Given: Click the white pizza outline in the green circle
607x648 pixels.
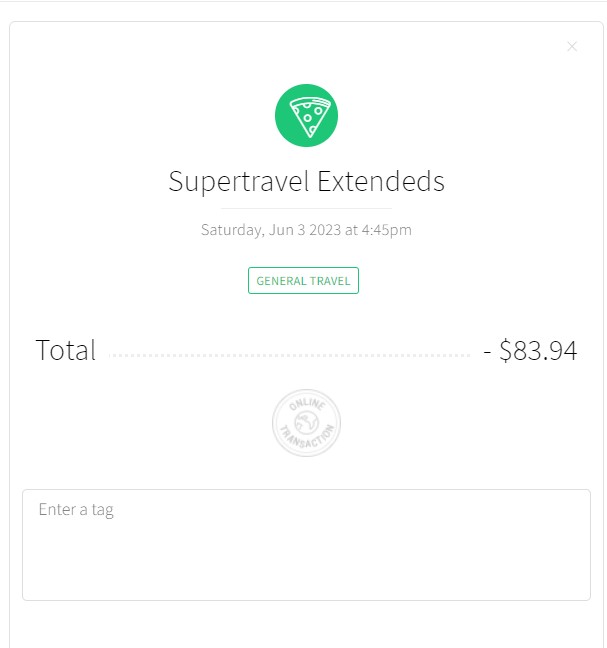Looking at the screenshot, I should 310,117.
